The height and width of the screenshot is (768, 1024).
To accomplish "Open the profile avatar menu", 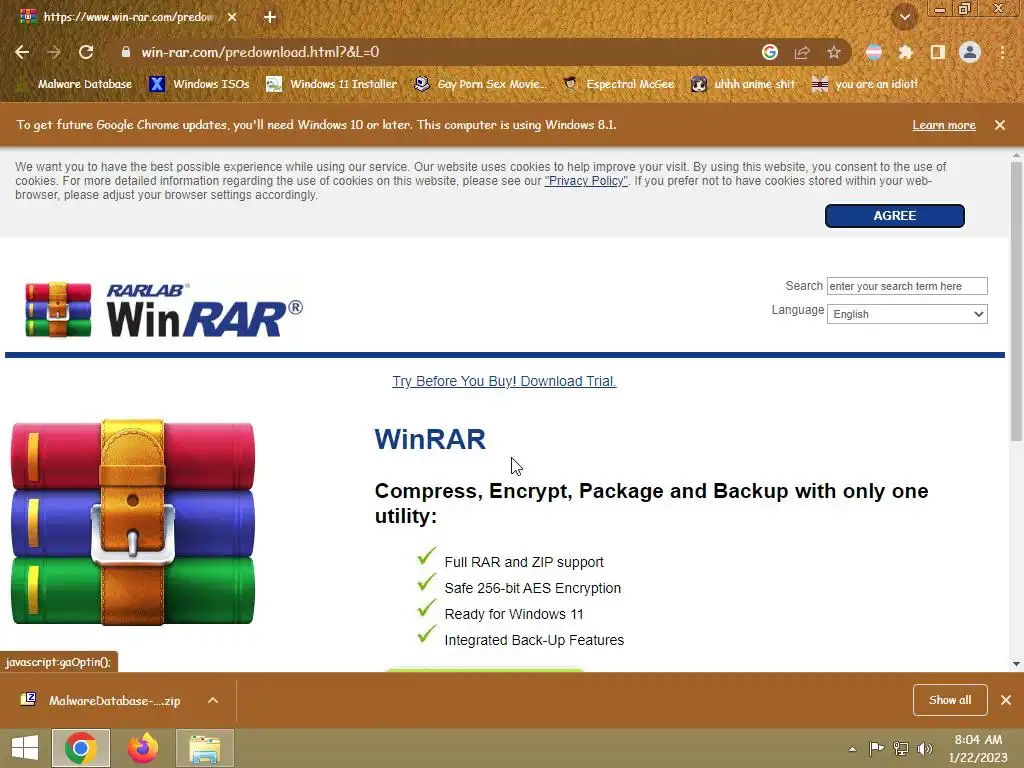I will coord(970,52).
